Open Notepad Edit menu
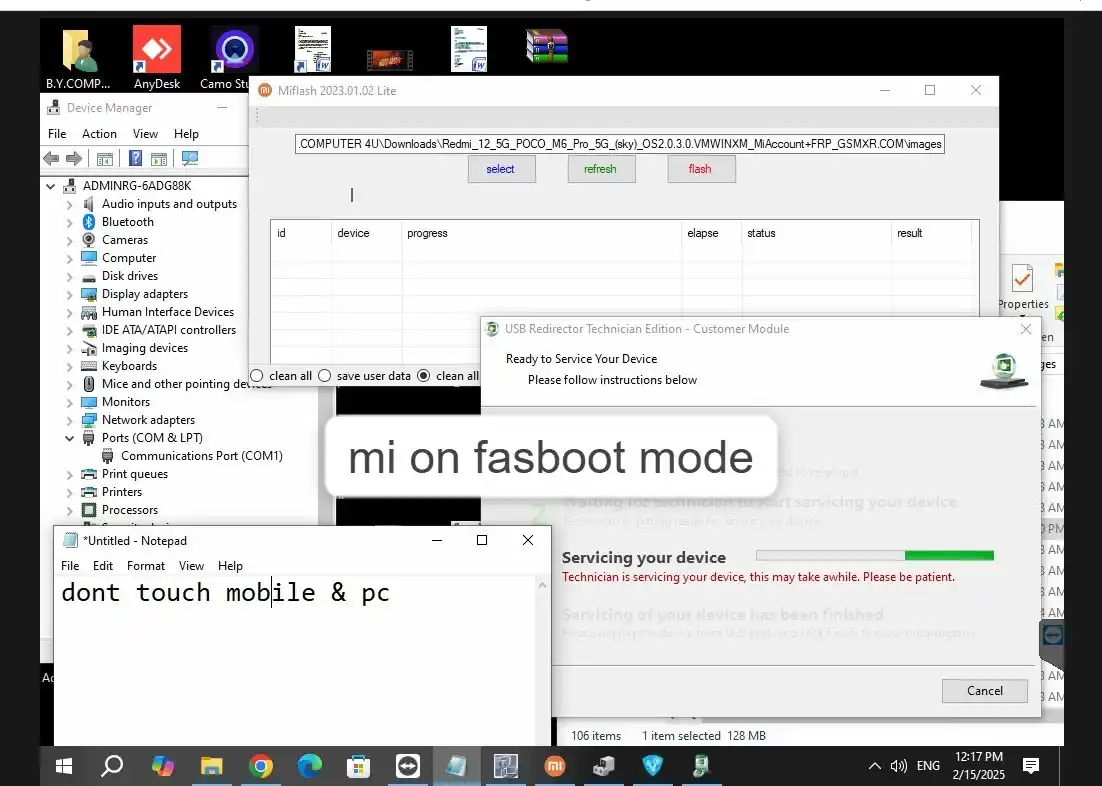The image size is (1102, 786). coord(103,566)
